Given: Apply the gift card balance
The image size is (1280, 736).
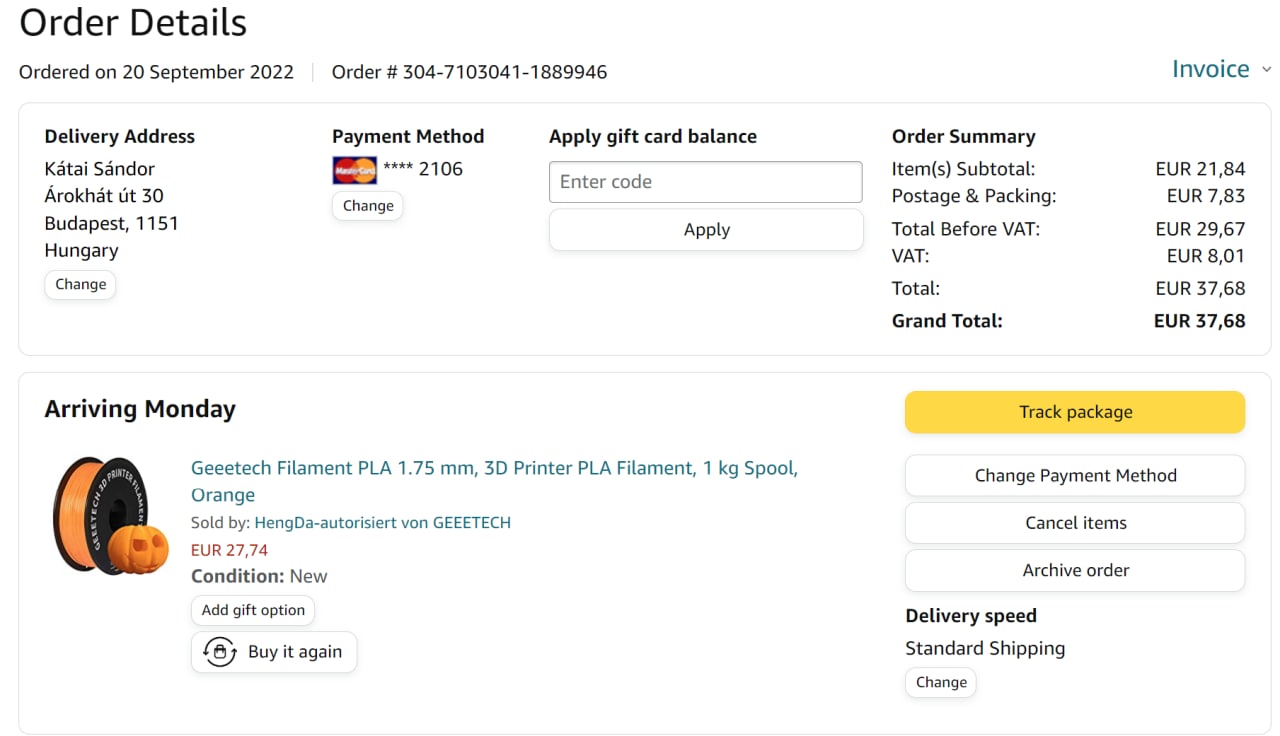Looking at the screenshot, I should click(706, 230).
